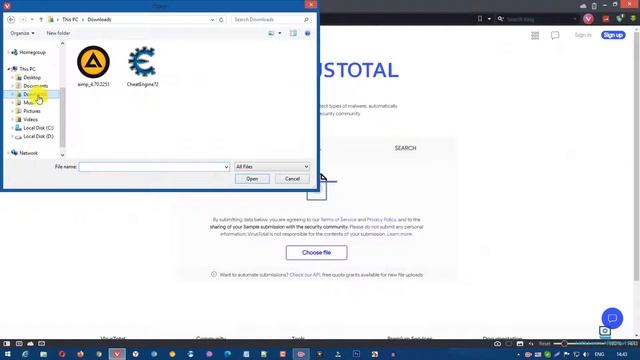Open the Windows Start menu
Viewport: 640px width, 360px height.
7,354
